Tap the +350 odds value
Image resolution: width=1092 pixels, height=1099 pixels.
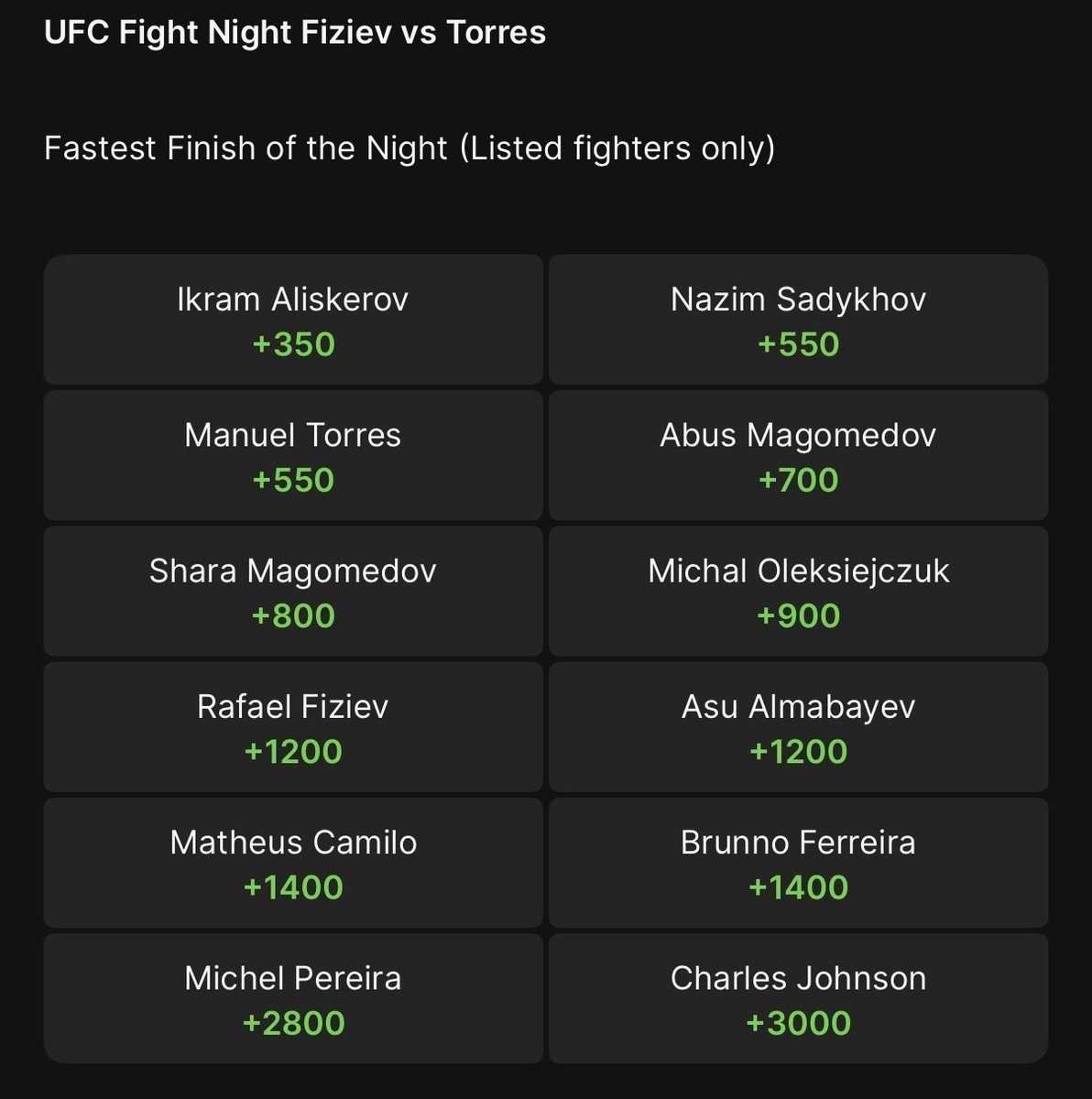[x=293, y=344]
